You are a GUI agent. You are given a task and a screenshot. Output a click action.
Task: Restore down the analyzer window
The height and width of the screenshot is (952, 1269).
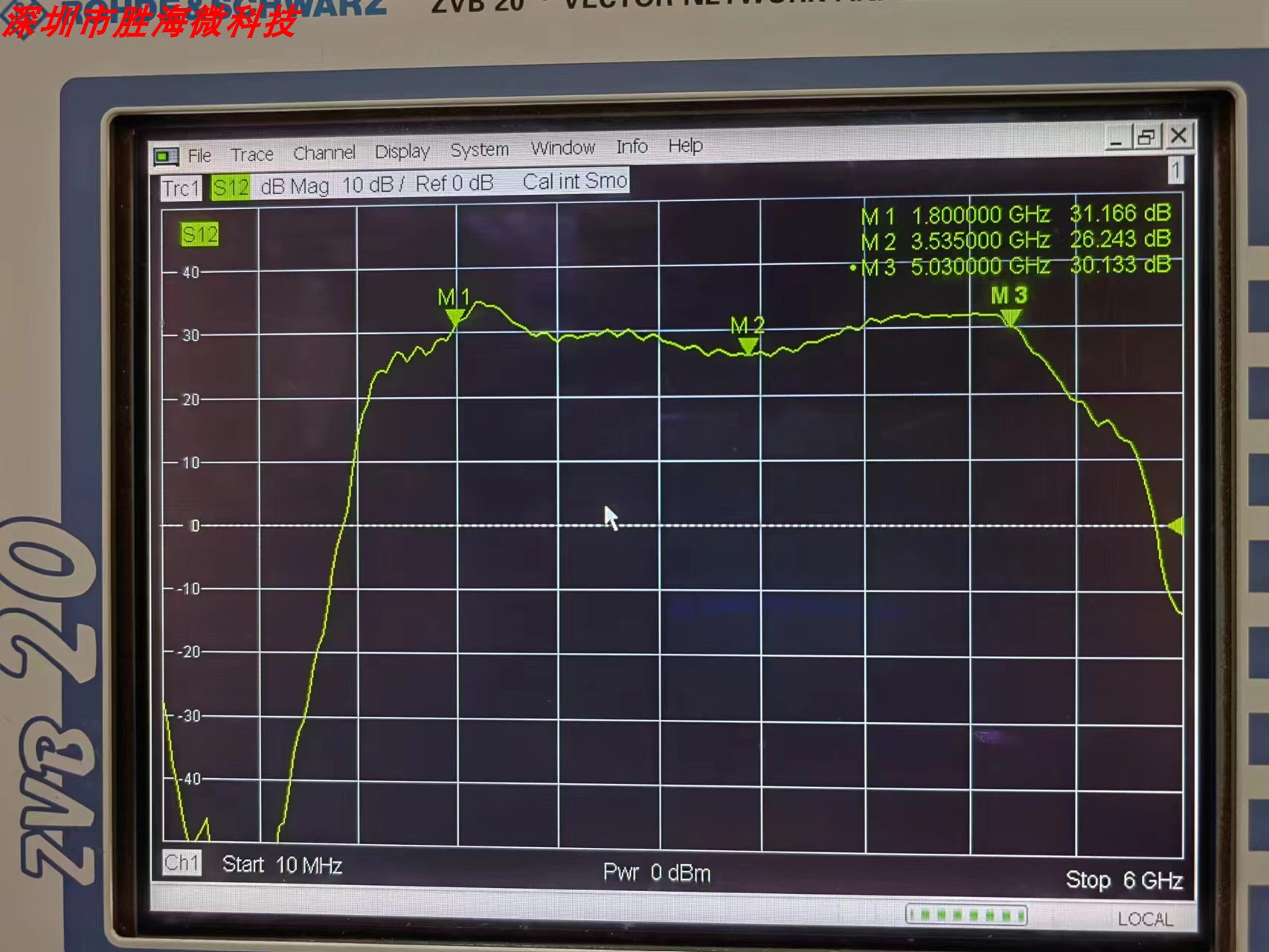tap(1146, 137)
